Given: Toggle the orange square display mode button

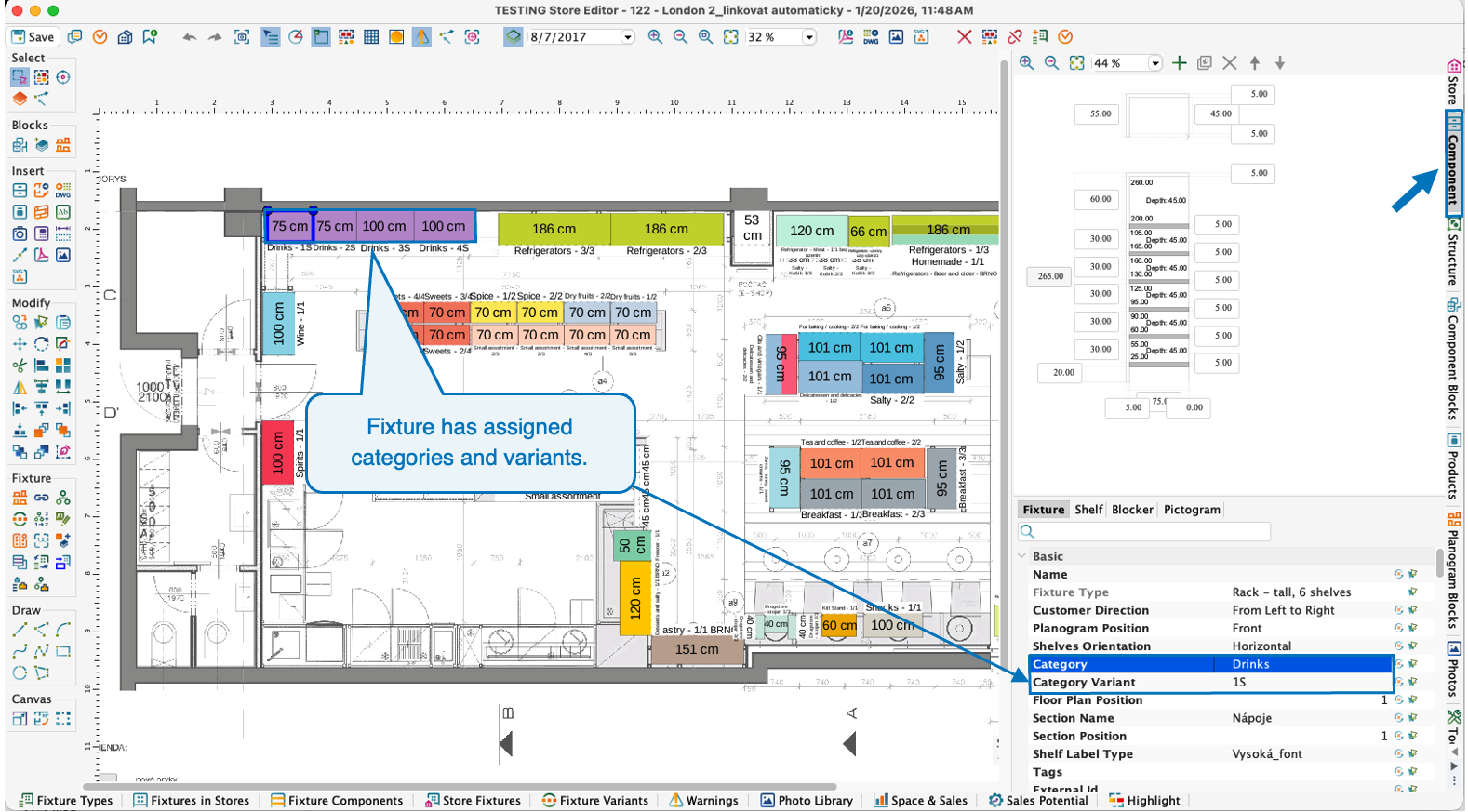Looking at the screenshot, I should 396,37.
